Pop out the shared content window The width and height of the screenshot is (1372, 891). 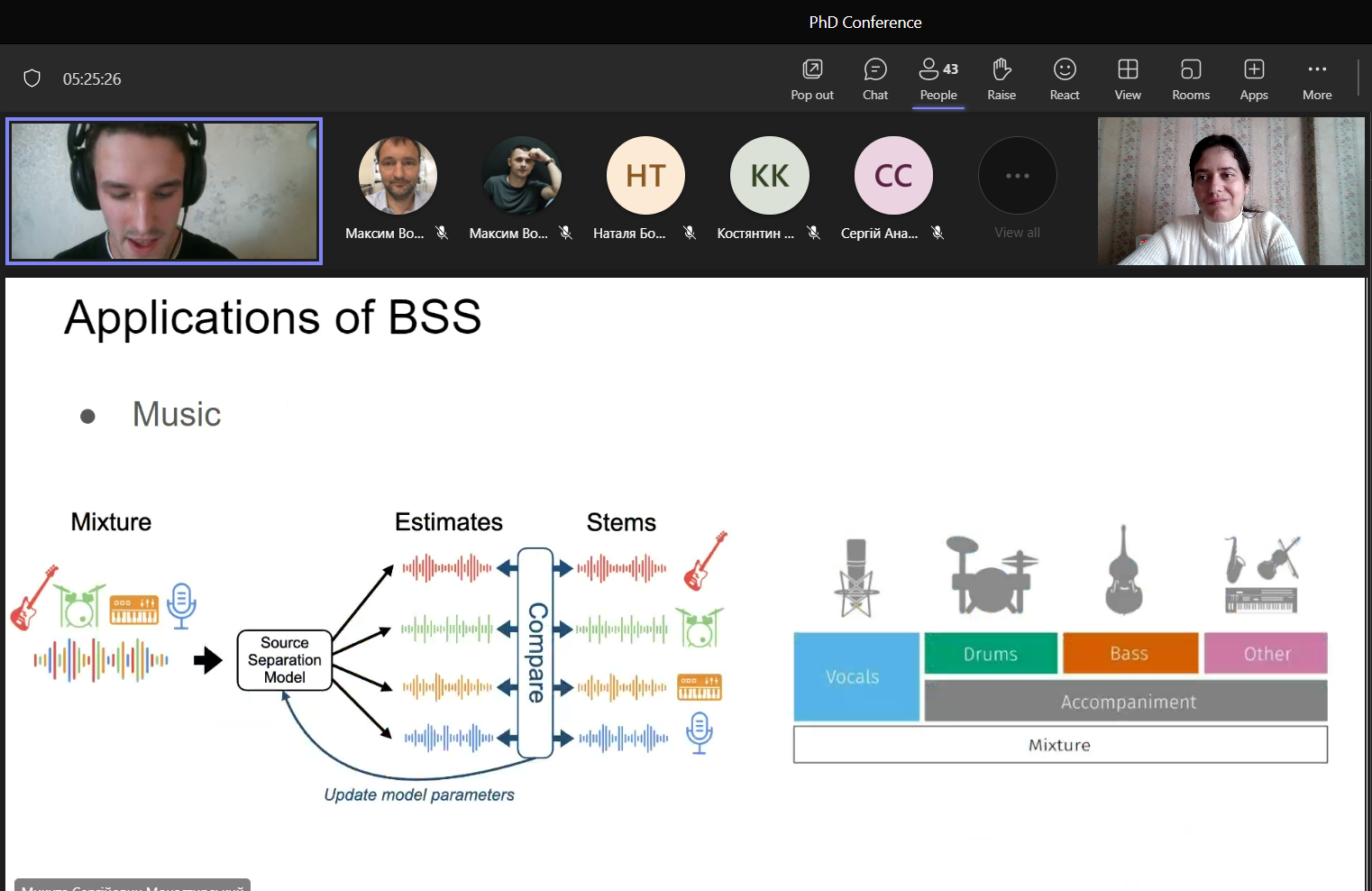click(811, 79)
